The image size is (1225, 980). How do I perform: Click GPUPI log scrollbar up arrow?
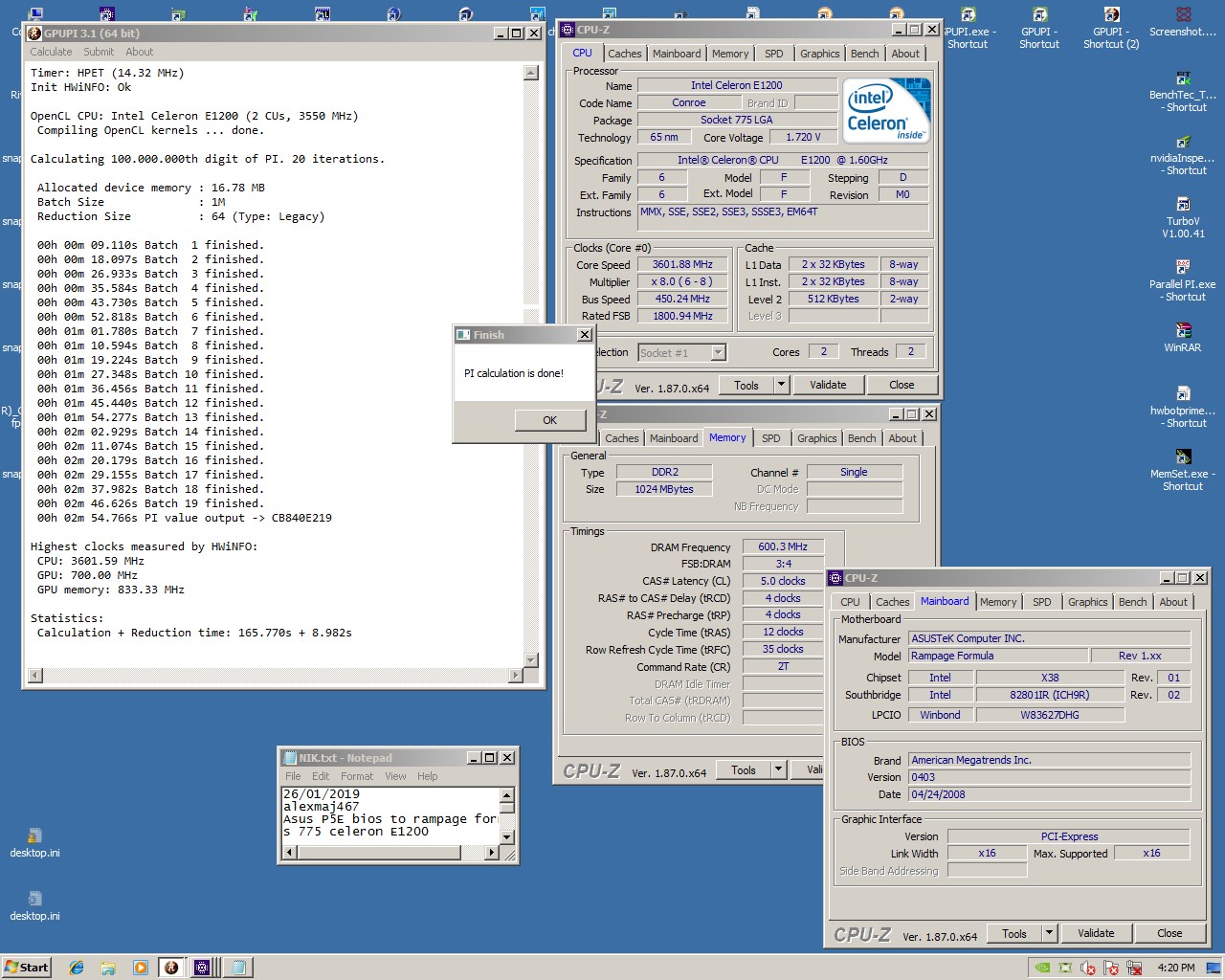(531, 73)
